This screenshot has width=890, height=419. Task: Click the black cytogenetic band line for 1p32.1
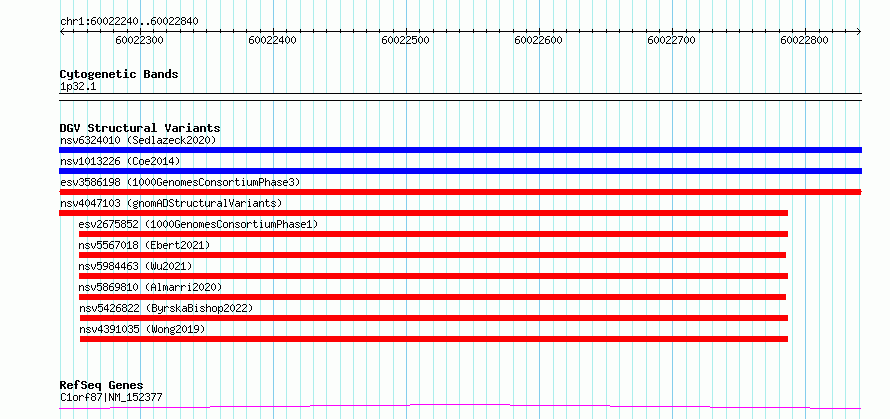tap(460, 97)
